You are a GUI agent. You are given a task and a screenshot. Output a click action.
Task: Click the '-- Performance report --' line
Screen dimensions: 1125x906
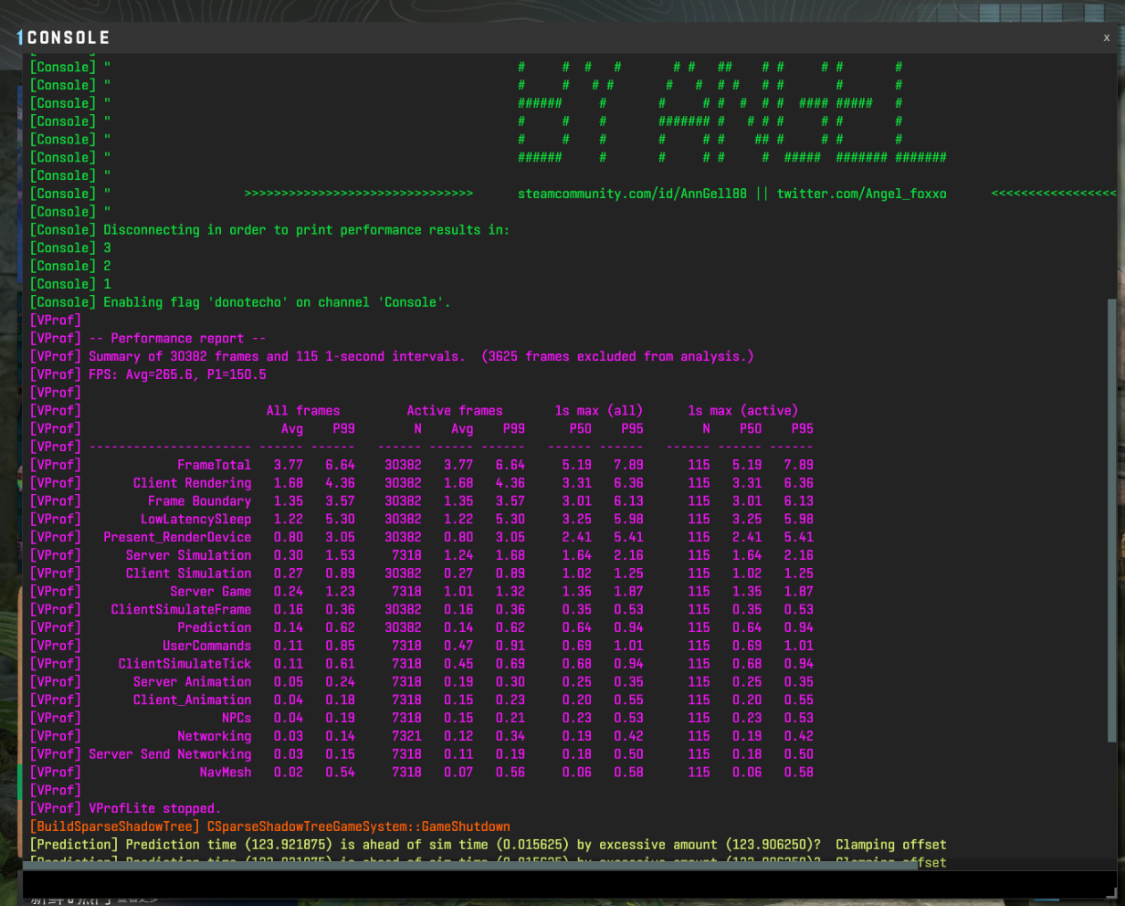click(149, 339)
